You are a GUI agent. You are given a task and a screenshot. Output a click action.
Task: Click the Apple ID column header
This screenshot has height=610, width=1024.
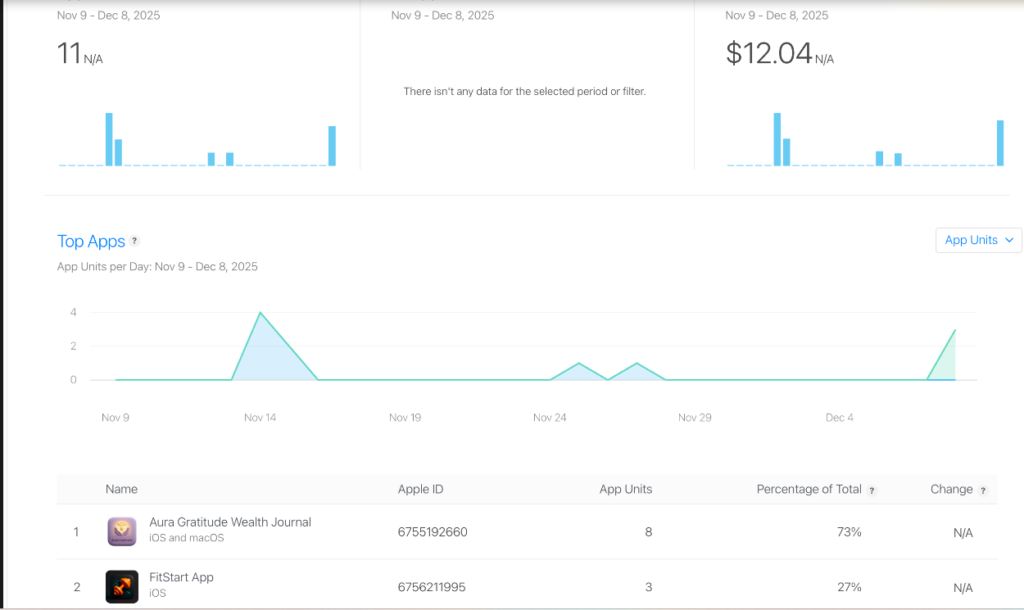tap(420, 489)
